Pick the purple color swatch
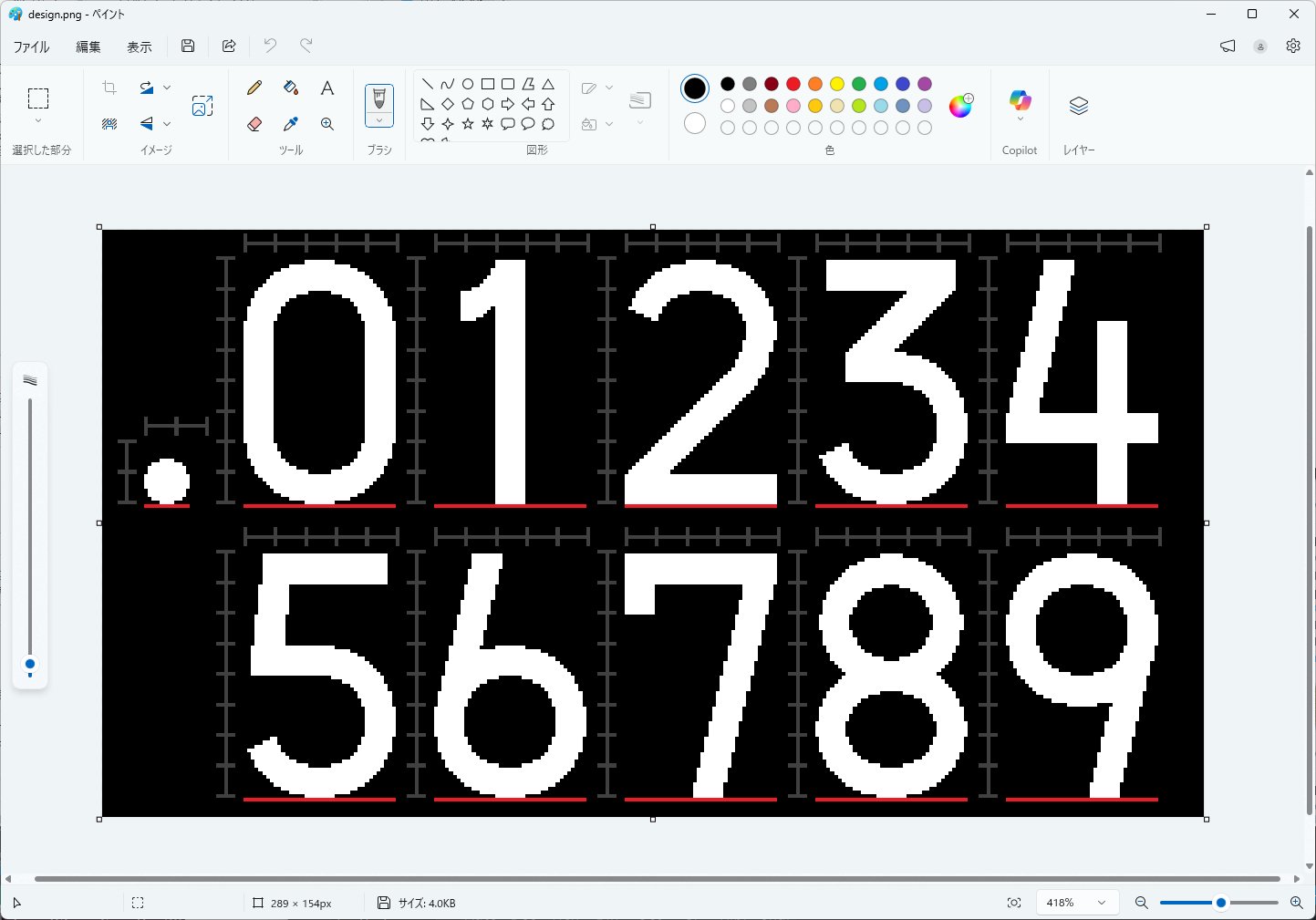This screenshot has width=1316, height=920. coord(925,84)
